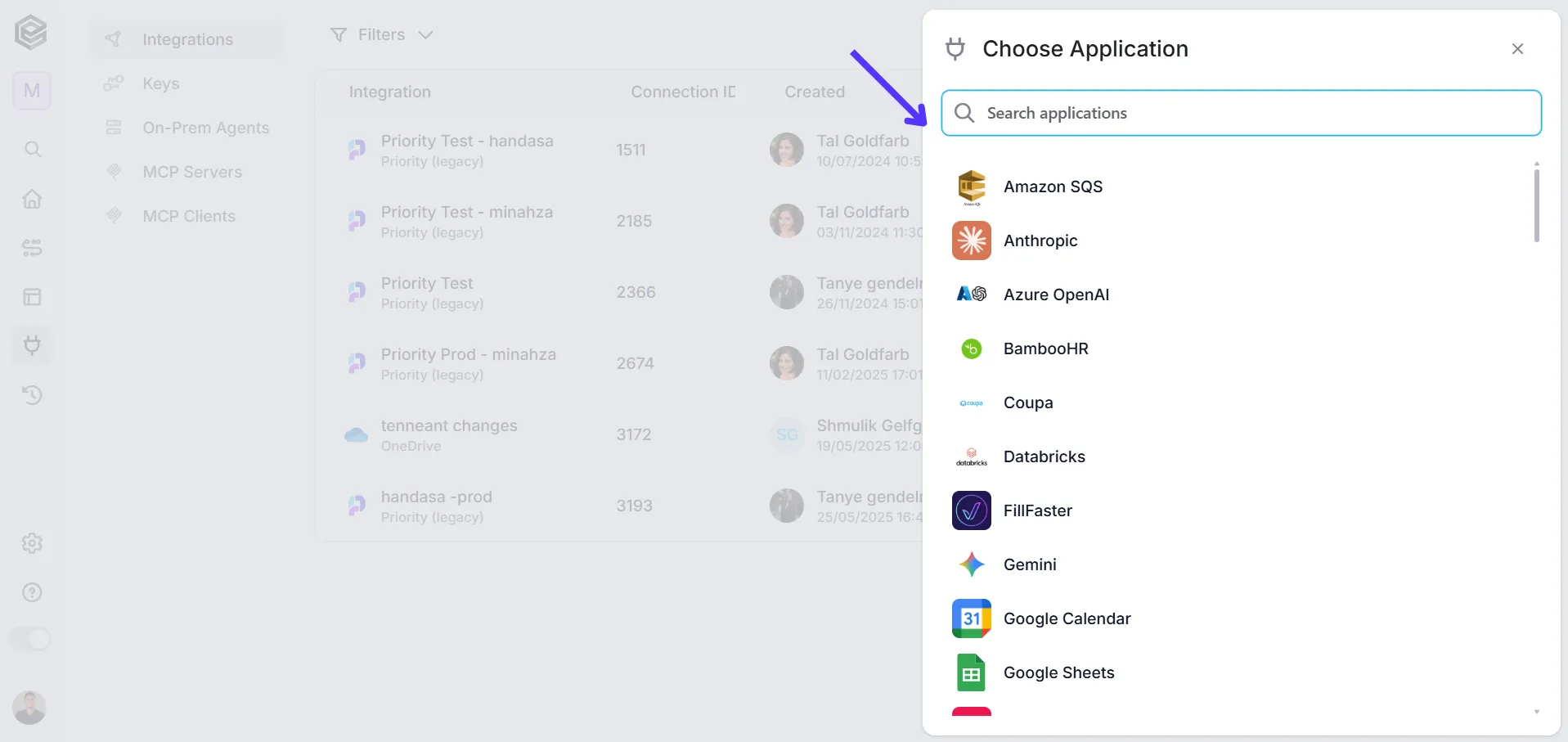The width and height of the screenshot is (1568, 742).
Task: Open help question mark icon
Action: tap(32, 592)
